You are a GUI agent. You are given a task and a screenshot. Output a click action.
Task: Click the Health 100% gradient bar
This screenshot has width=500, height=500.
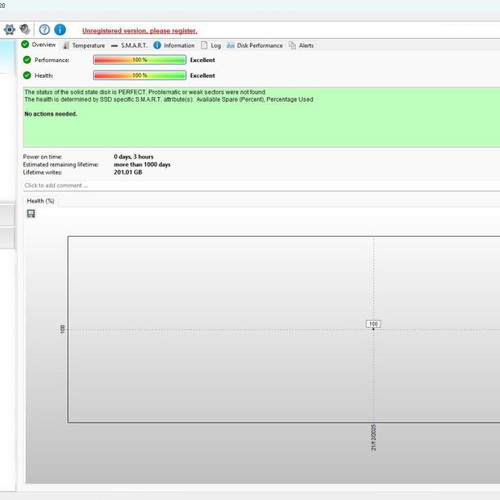point(140,75)
